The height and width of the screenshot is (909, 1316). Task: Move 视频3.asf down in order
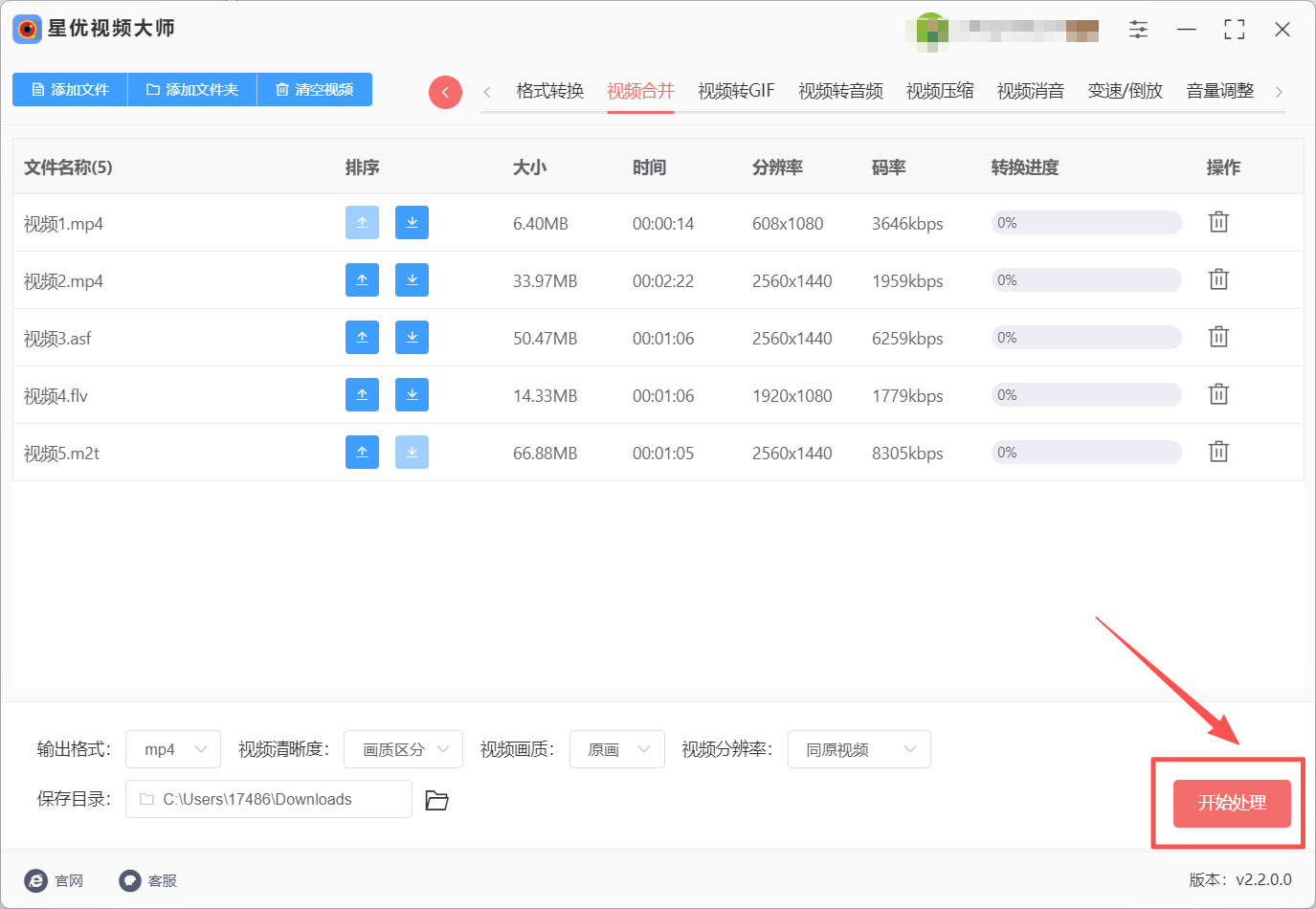click(x=412, y=337)
